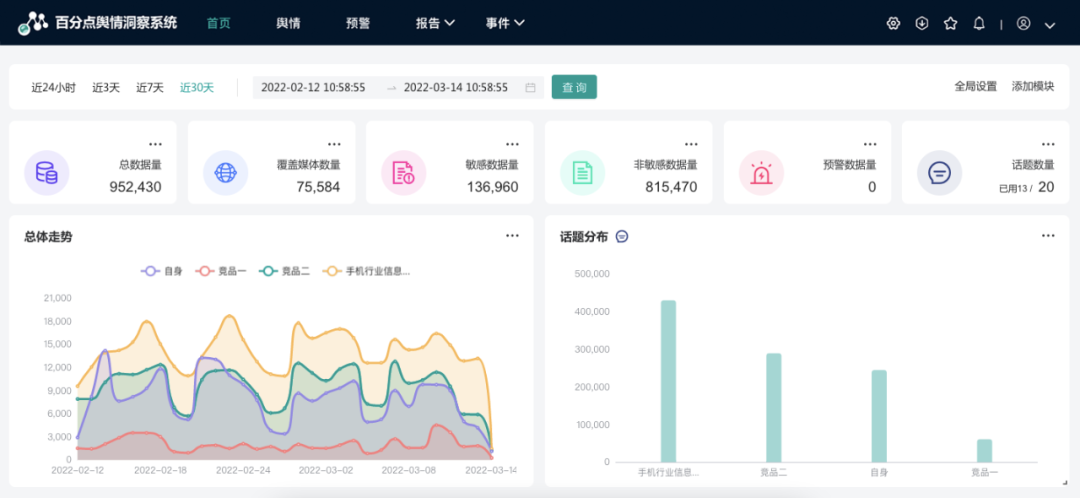This screenshot has width=1080, height=498.
Task: Open the notification bell icon
Action: (979, 23)
